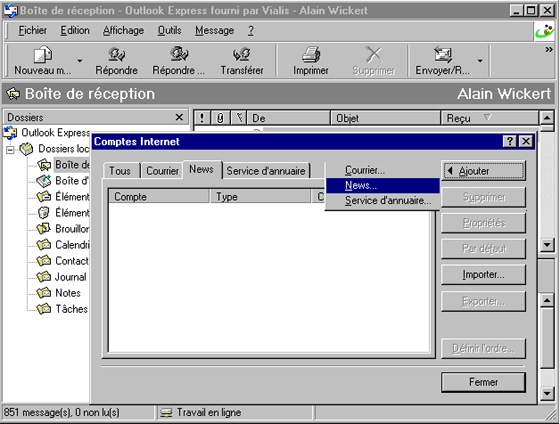Click the greyed Supprimer toolbar icon
The image size is (560, 424).
(x=374, y=55)
